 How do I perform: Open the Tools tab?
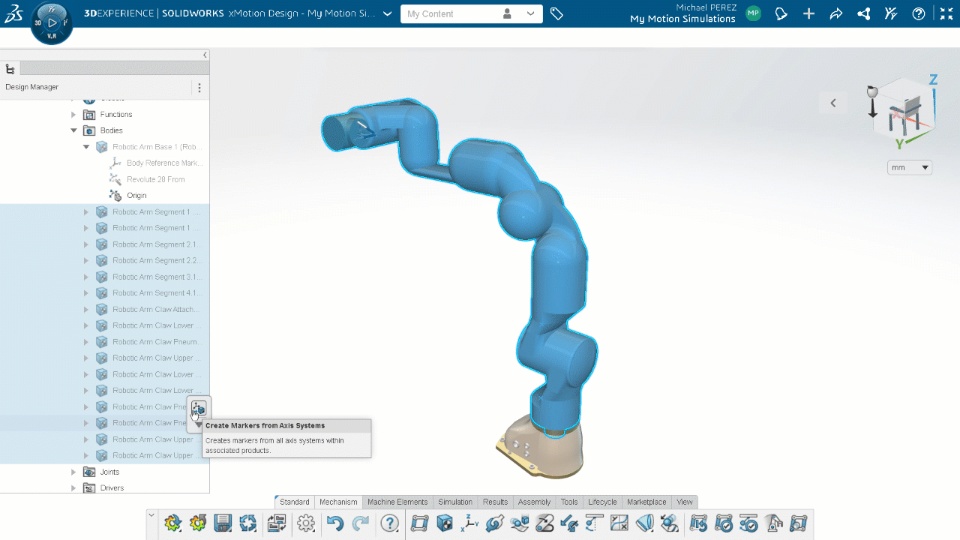coord(569,502)
